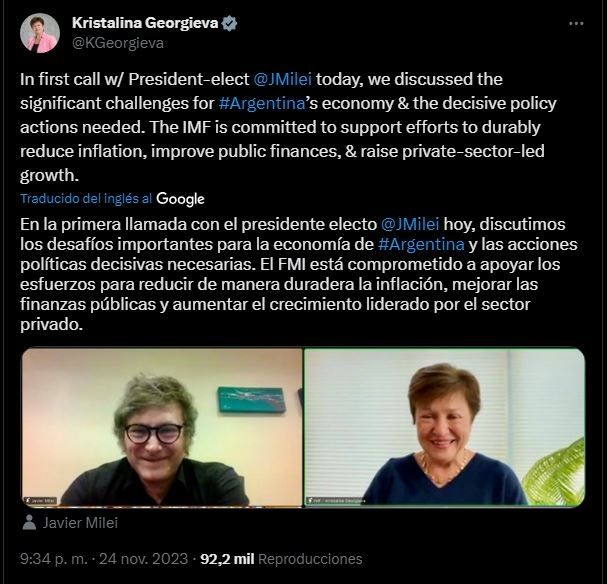The width and height of the screenshot is (607, 584).
Task: Click the profile avatar next to Kristalina Georgieva
Action: pyautogui.click(x=40, y=33)
